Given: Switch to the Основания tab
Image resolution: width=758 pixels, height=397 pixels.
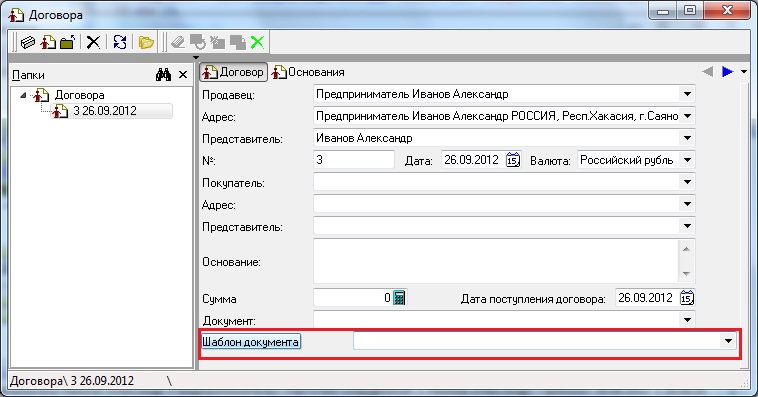Looking at the screenshot, I should tap(308, 73).
